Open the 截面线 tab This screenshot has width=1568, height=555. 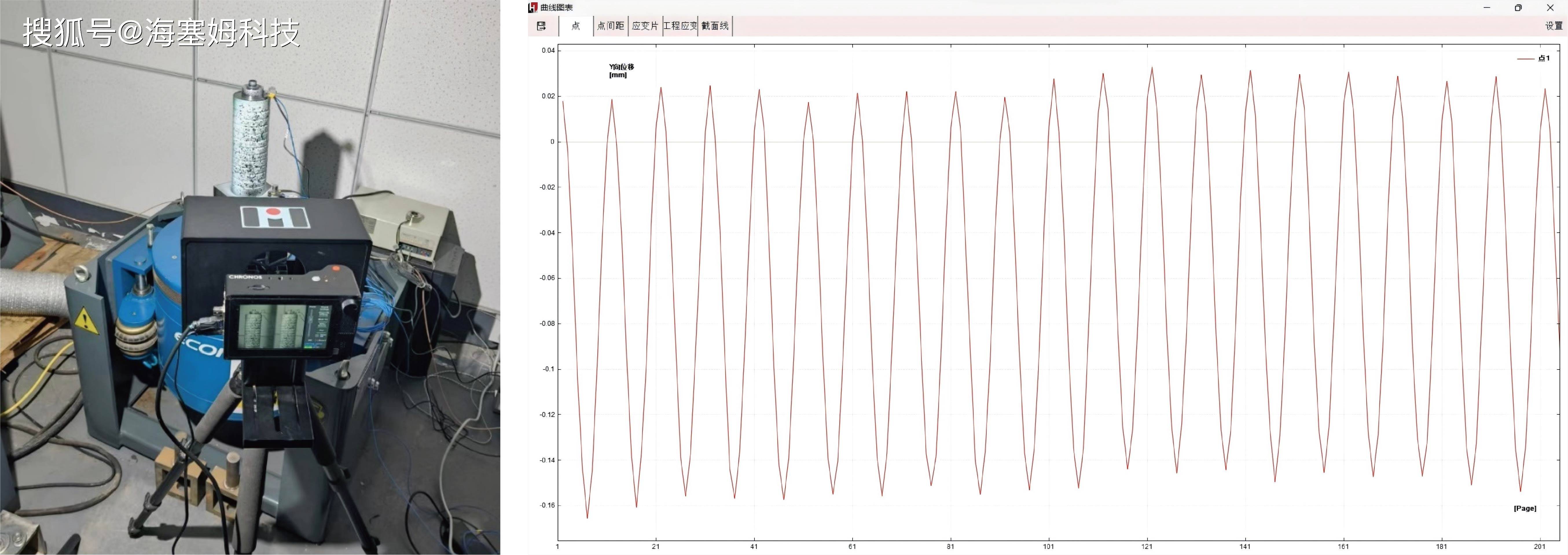[x=715, y=25]
